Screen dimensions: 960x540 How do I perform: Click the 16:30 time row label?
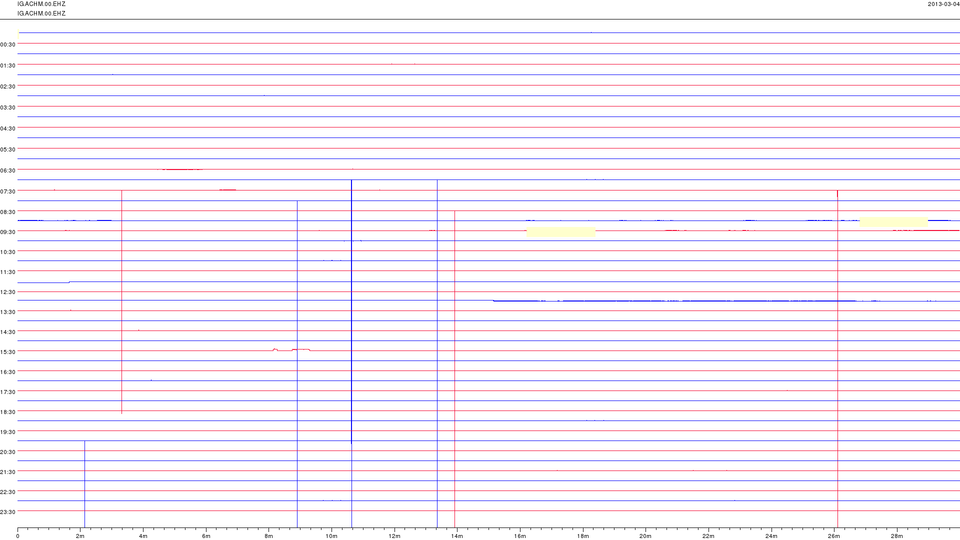(x=7, y=372)
